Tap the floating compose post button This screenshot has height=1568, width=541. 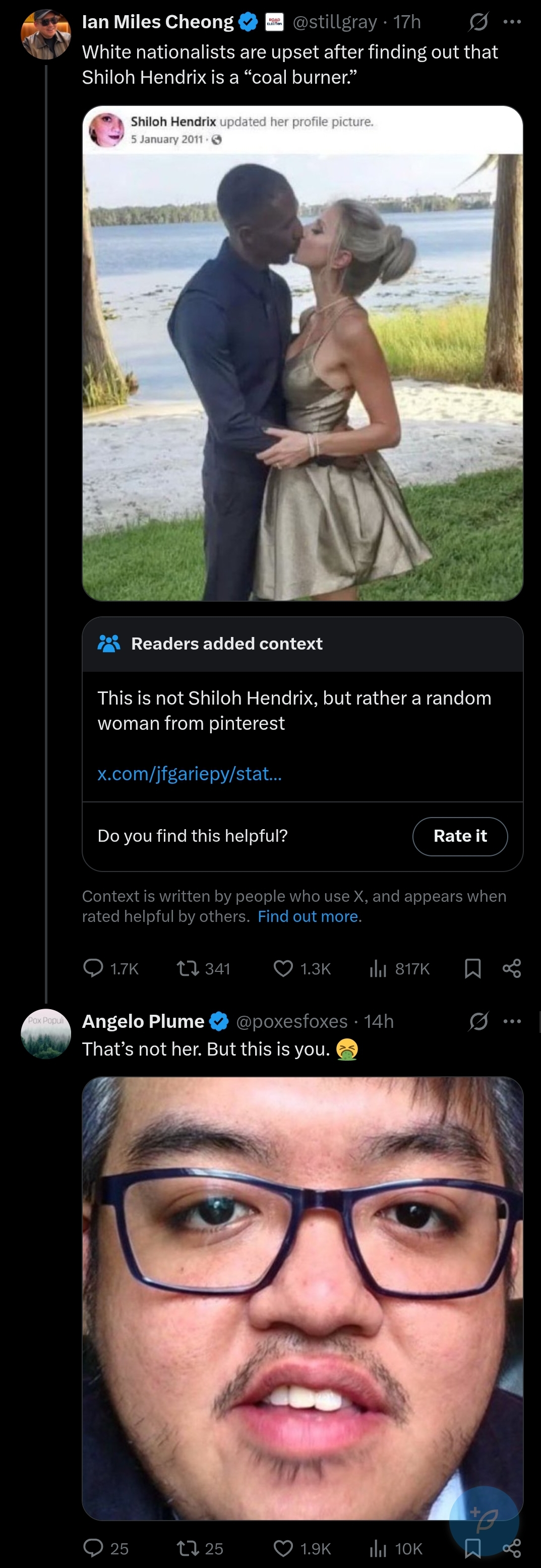pyautogui.click(x=485, y=1520)
